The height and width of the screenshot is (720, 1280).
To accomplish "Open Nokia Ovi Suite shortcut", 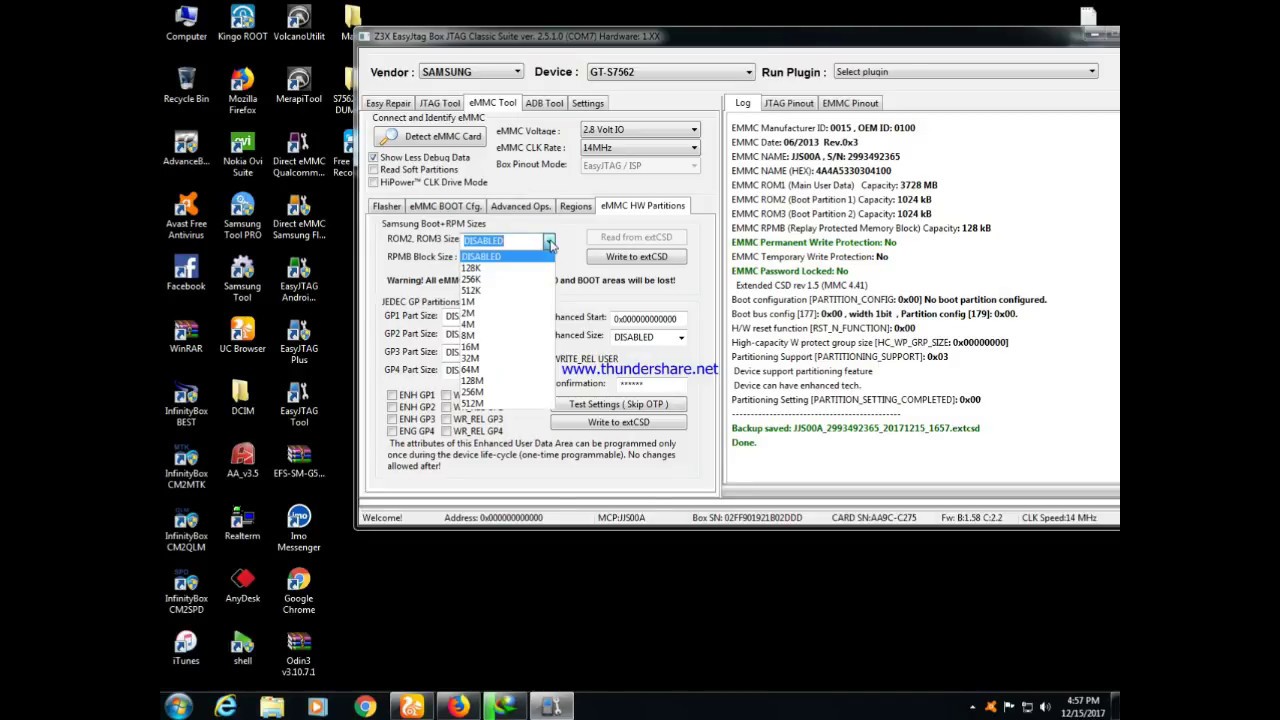I will point(242,155).
